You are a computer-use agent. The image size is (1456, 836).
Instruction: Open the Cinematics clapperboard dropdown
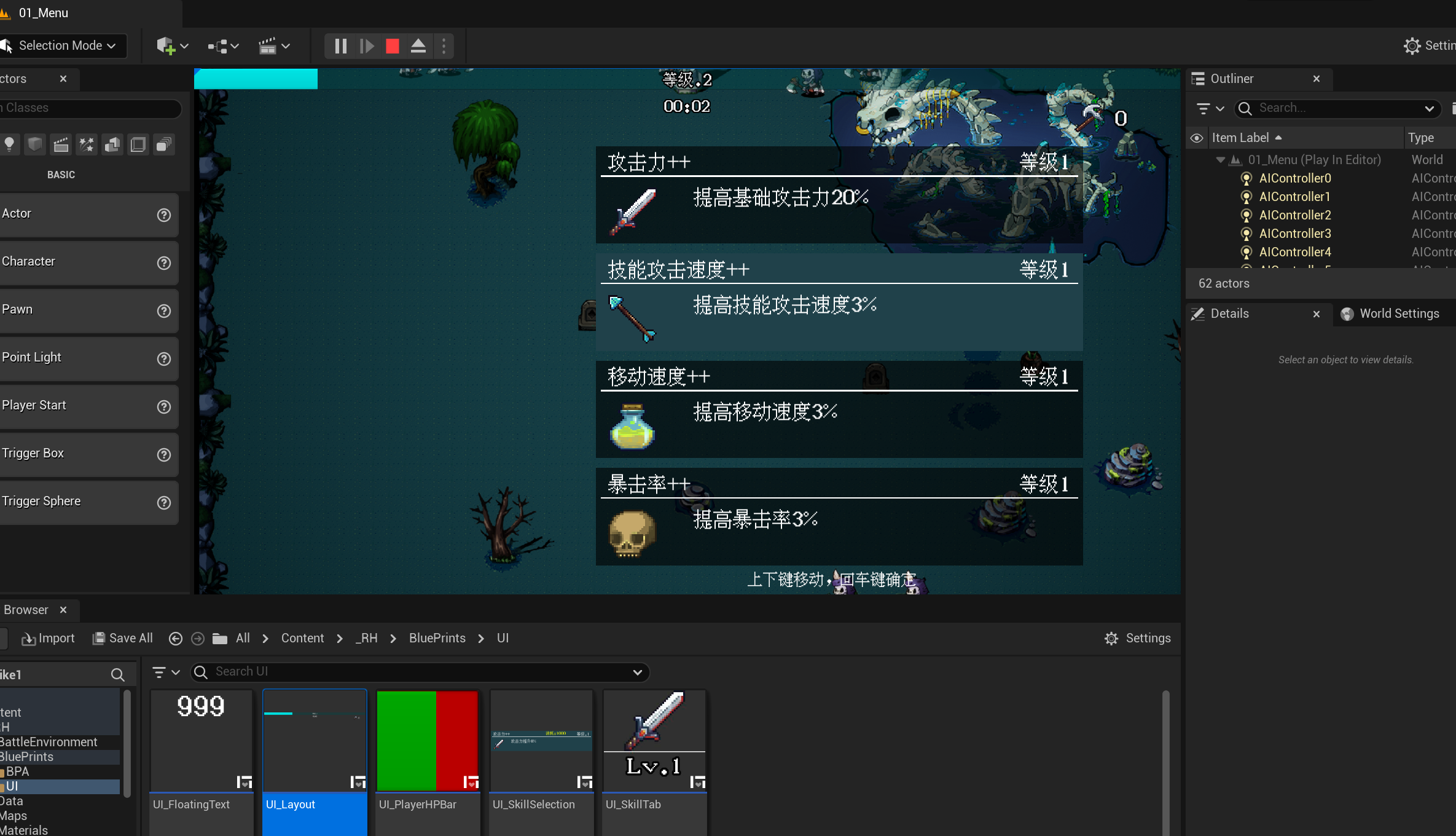274,46
